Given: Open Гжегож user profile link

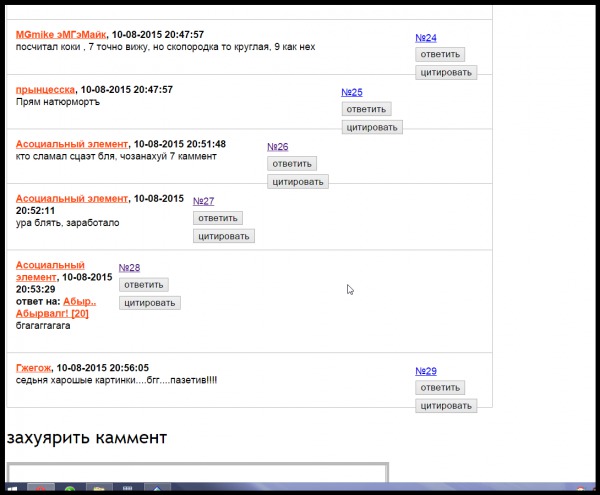Looking at the screenshot, I should 33,368.
